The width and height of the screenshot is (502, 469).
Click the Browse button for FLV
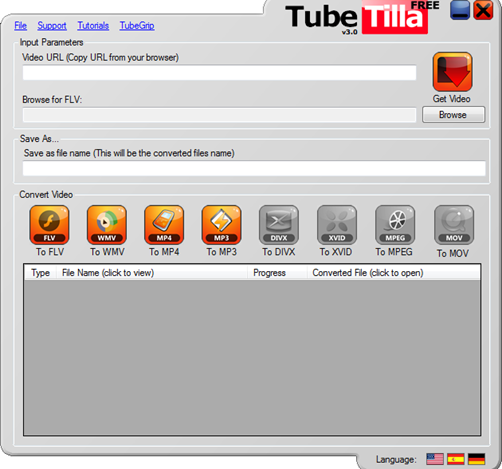tap(453, 115)
